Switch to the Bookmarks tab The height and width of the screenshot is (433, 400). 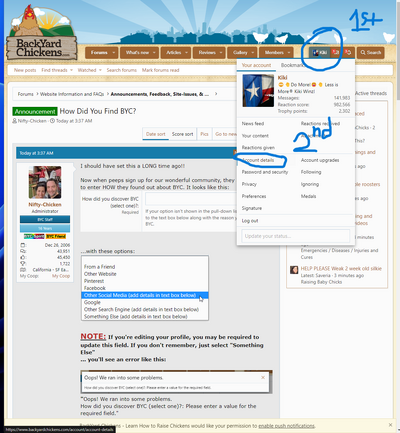point(293,65)
